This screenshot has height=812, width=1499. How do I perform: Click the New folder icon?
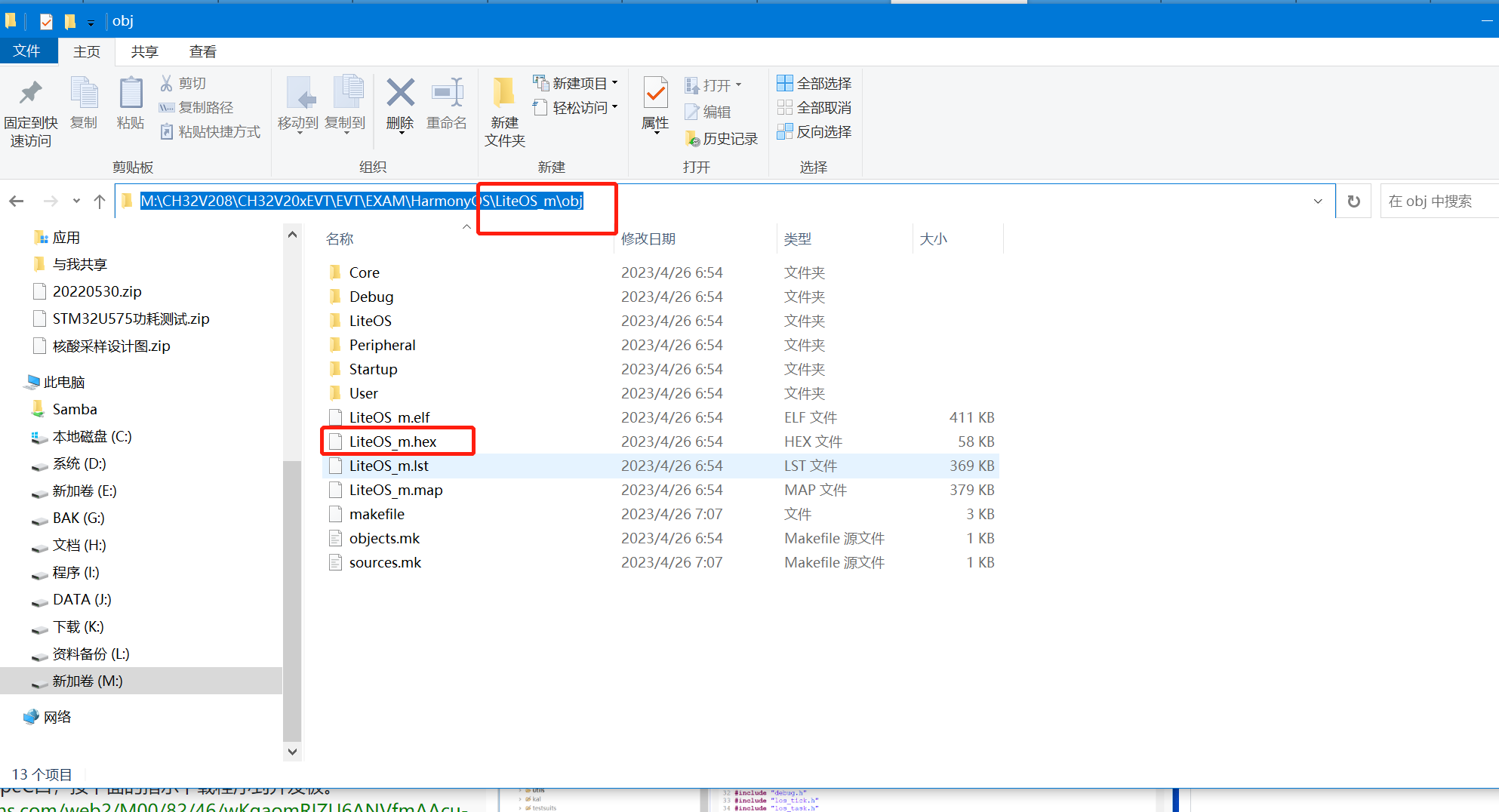(x=503, y=93)
